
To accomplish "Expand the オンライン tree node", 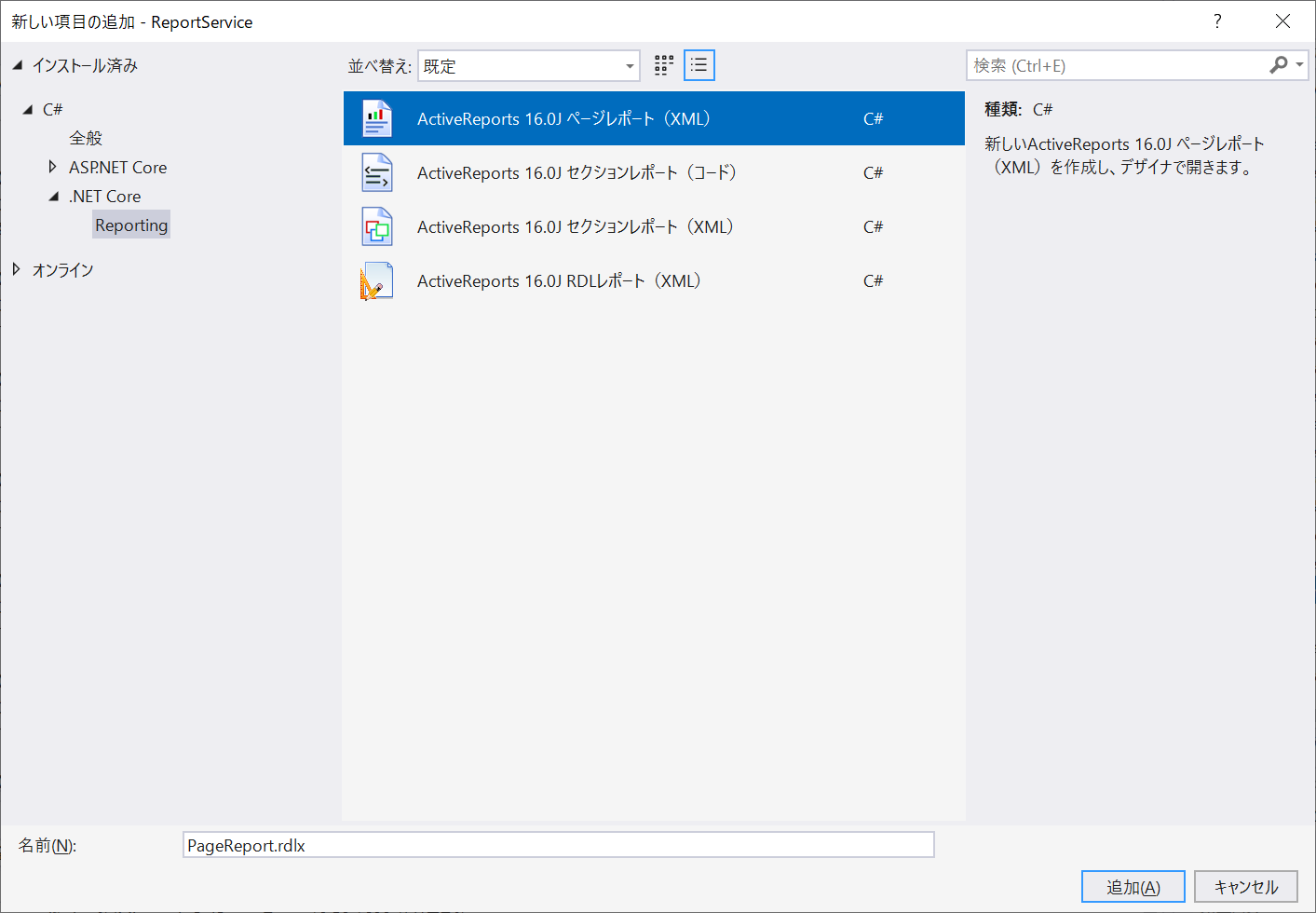I will [x=17, y=269].
